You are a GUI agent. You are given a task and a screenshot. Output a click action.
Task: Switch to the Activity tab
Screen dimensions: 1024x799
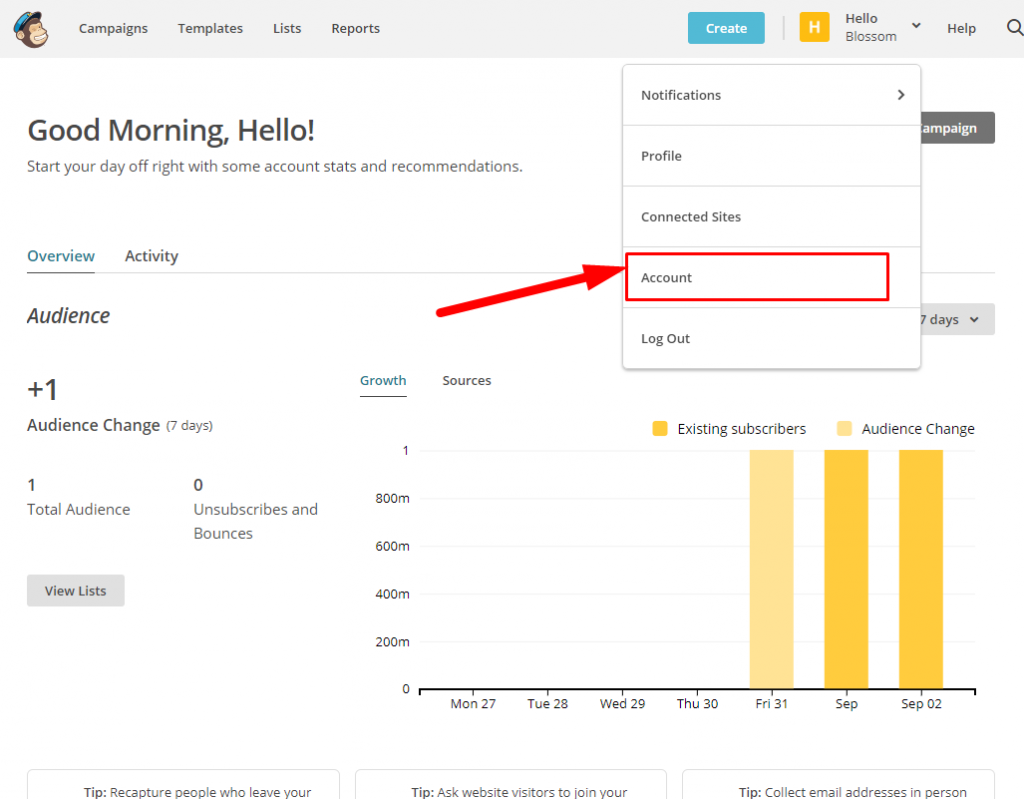151,256
